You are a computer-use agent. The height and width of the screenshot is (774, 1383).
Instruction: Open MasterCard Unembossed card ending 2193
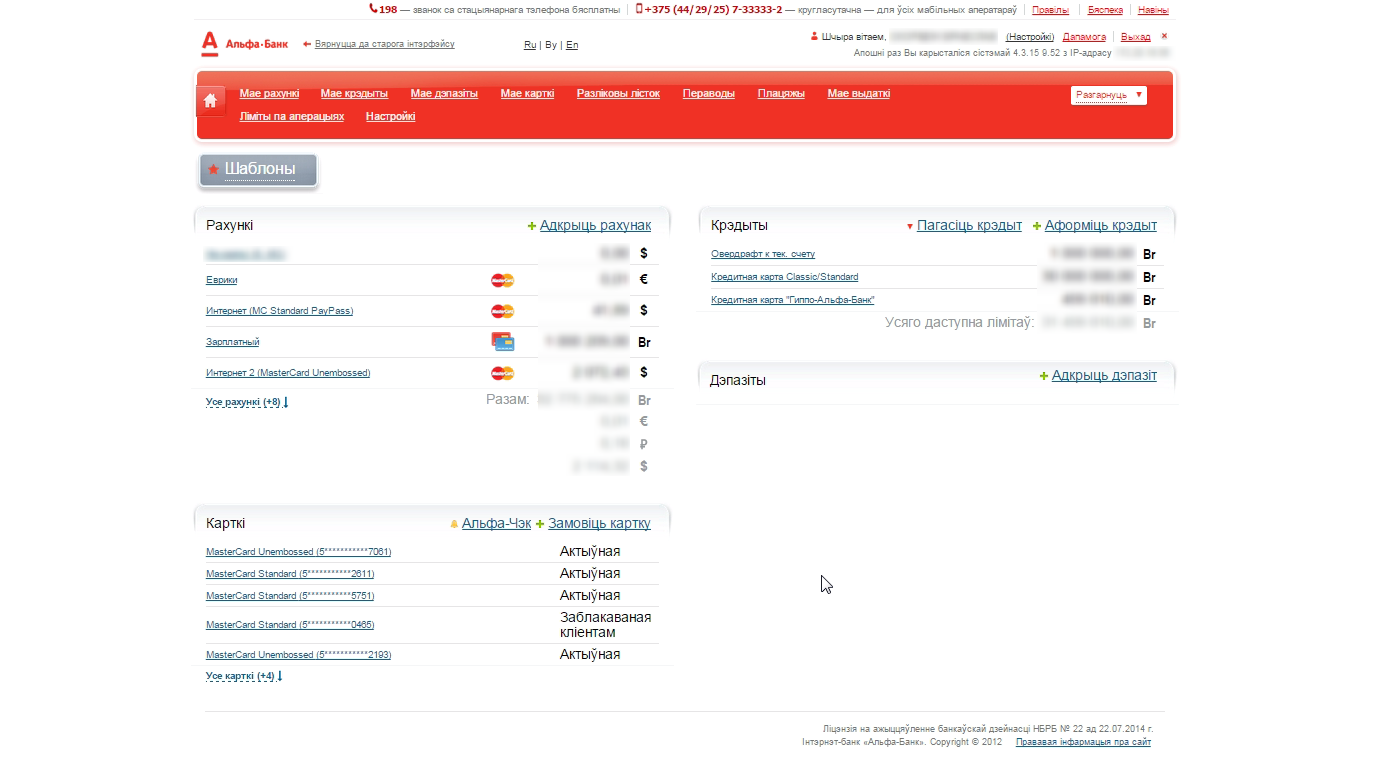tap(299, 655)
